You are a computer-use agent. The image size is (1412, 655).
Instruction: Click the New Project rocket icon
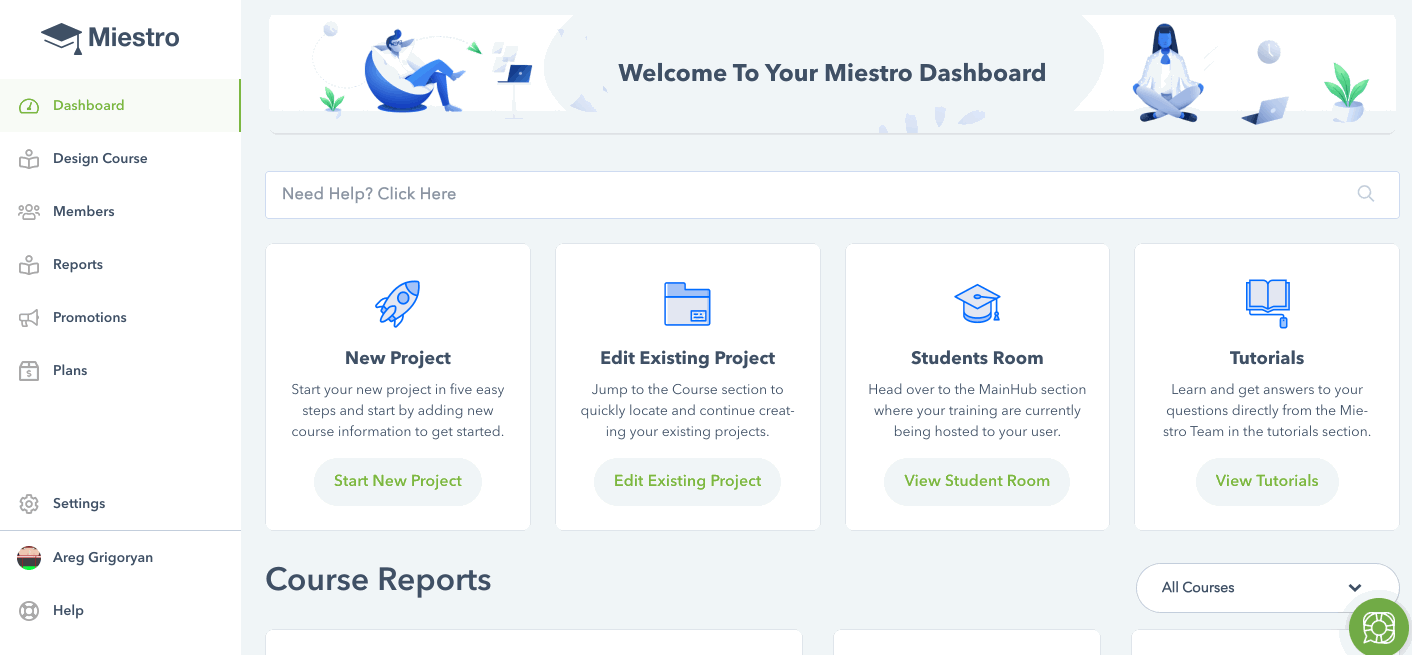click(397, 303)
